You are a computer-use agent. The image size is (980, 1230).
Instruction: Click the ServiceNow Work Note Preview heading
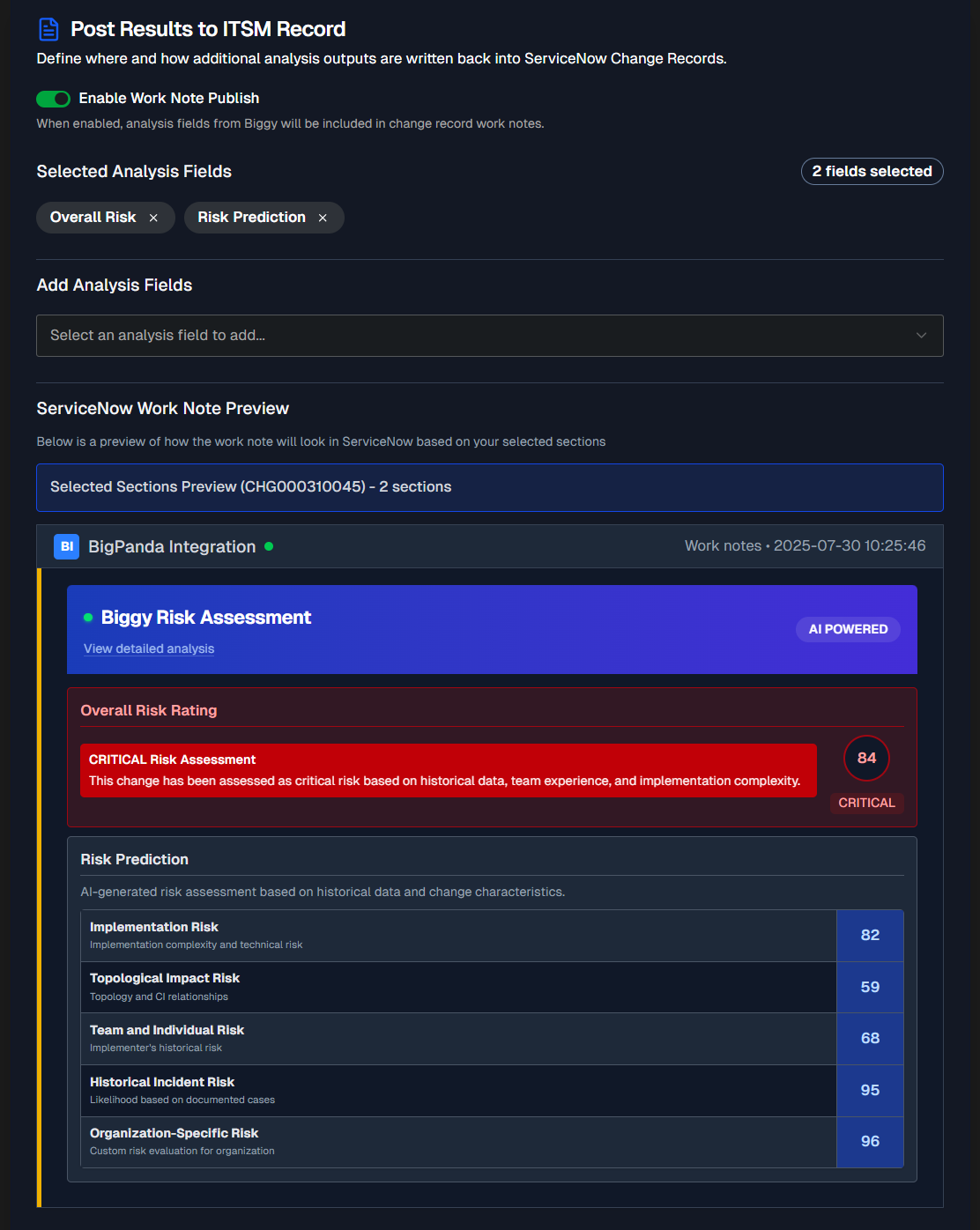click(x=162, y=409)
